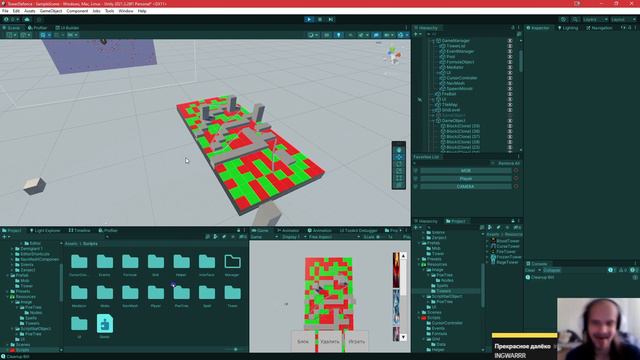Open the GameObject menu
Viewport: 640px width, 360px height.
pos(51,11)
